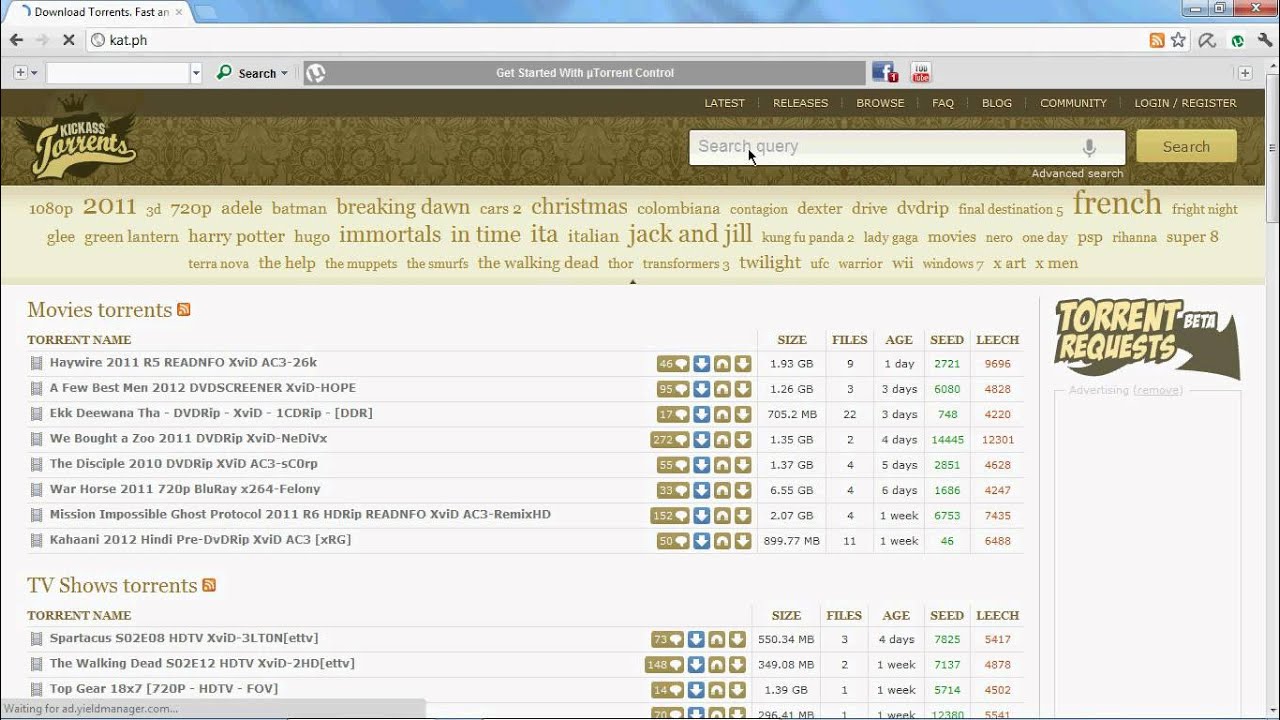Open the TV Shows torrents RSS feed icon

[x=209, y=585]
